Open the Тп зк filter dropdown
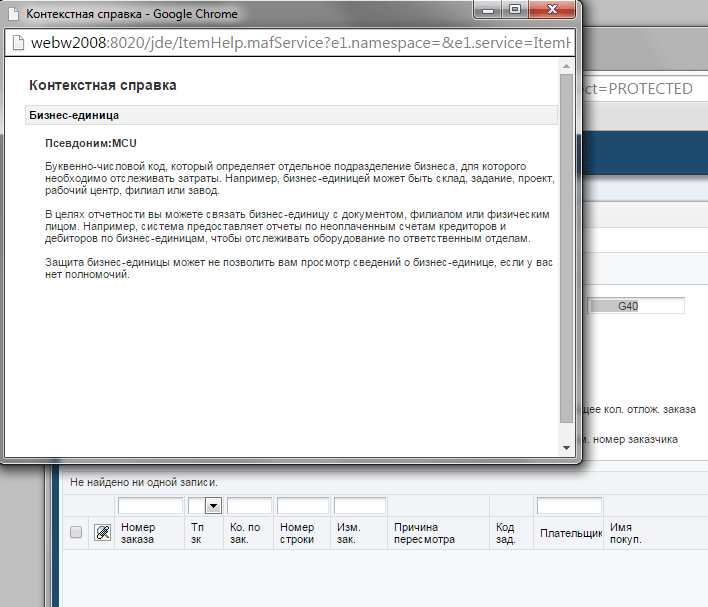Screen dimensions: 708x607 [212, 506]
